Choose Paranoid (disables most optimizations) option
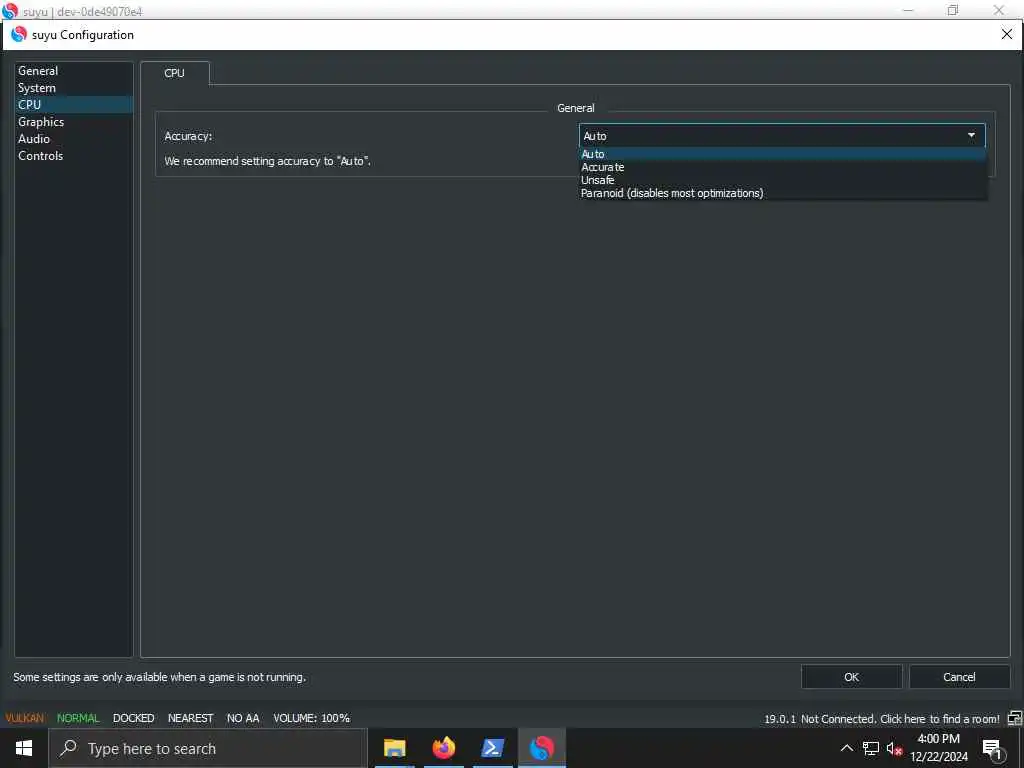Viewport: 1024px width, 768px height. tap(782, 193)
